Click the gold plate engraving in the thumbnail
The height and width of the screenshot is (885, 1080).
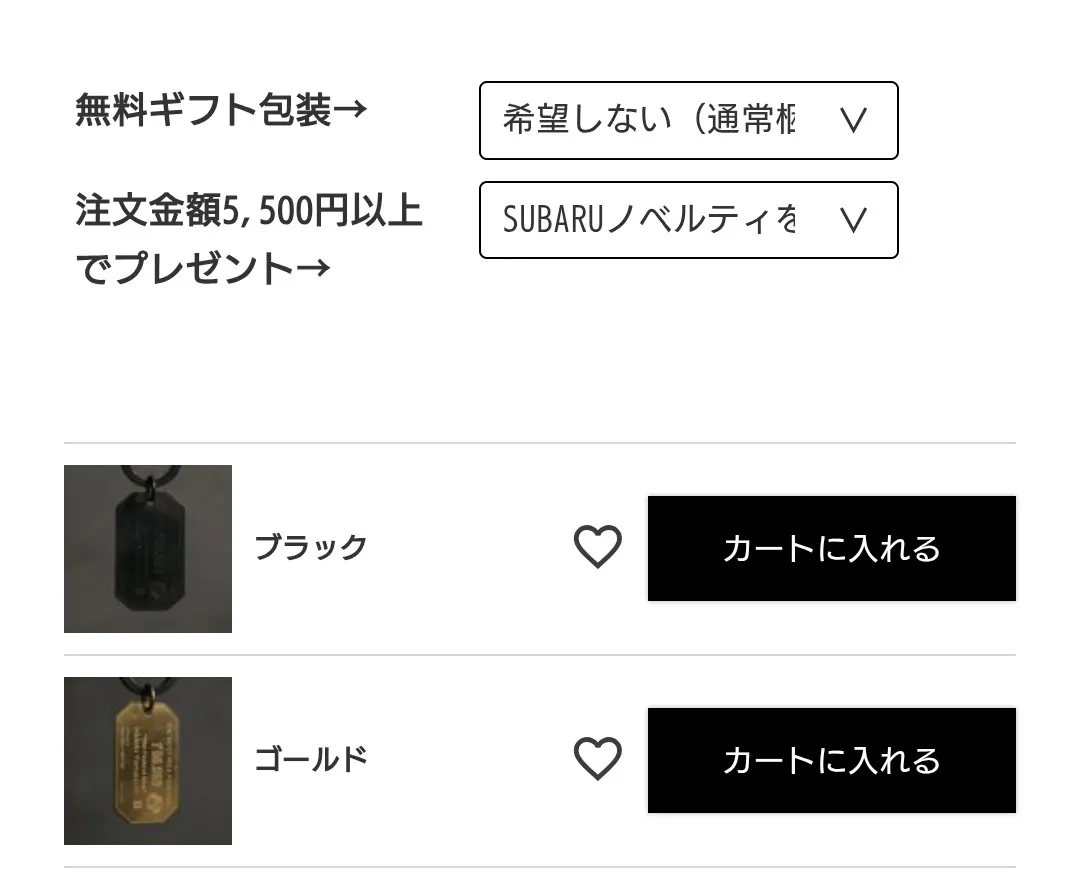tap(146, 753)
